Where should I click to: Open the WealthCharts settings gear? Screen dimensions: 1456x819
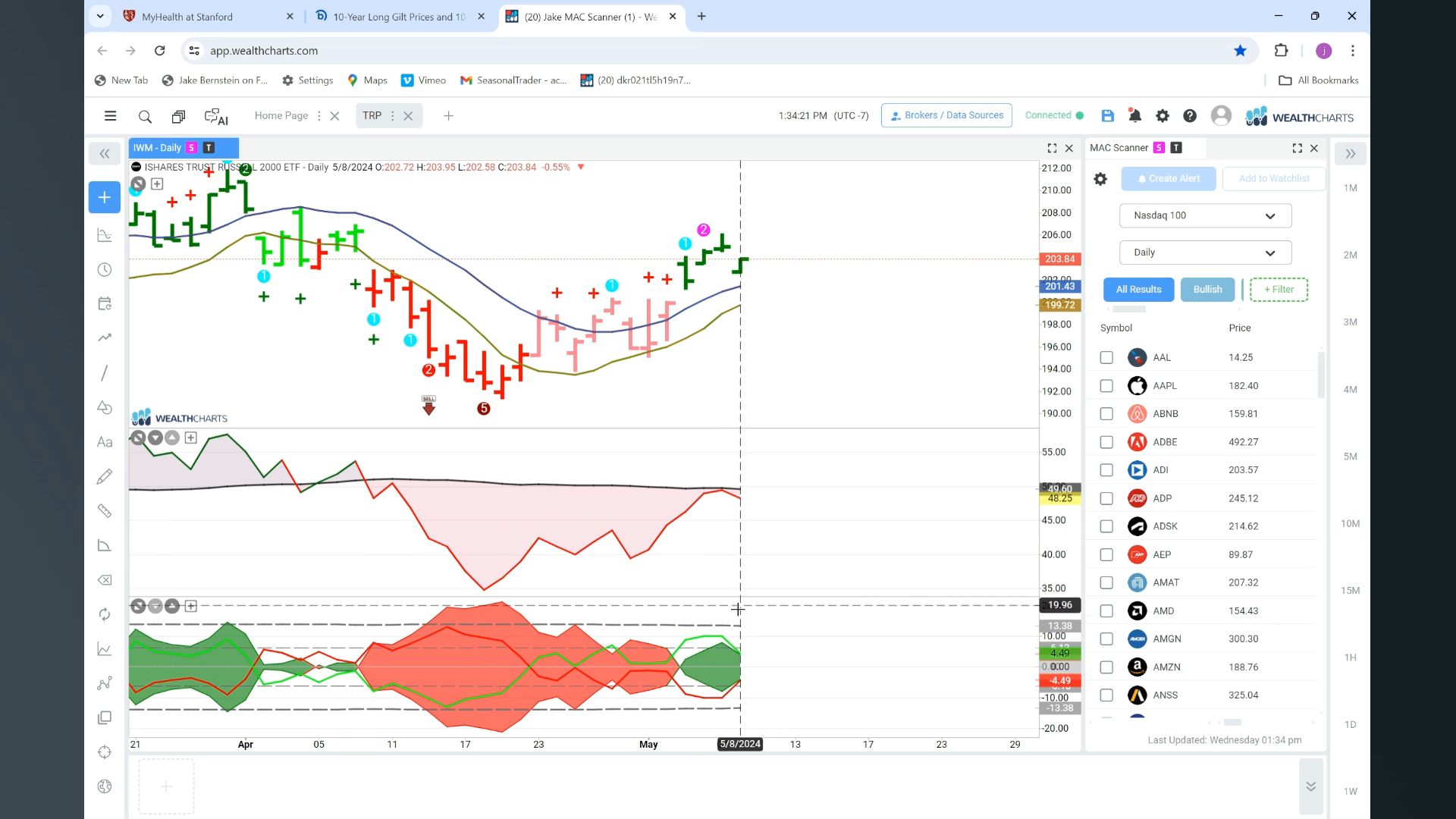point(1162,115)
